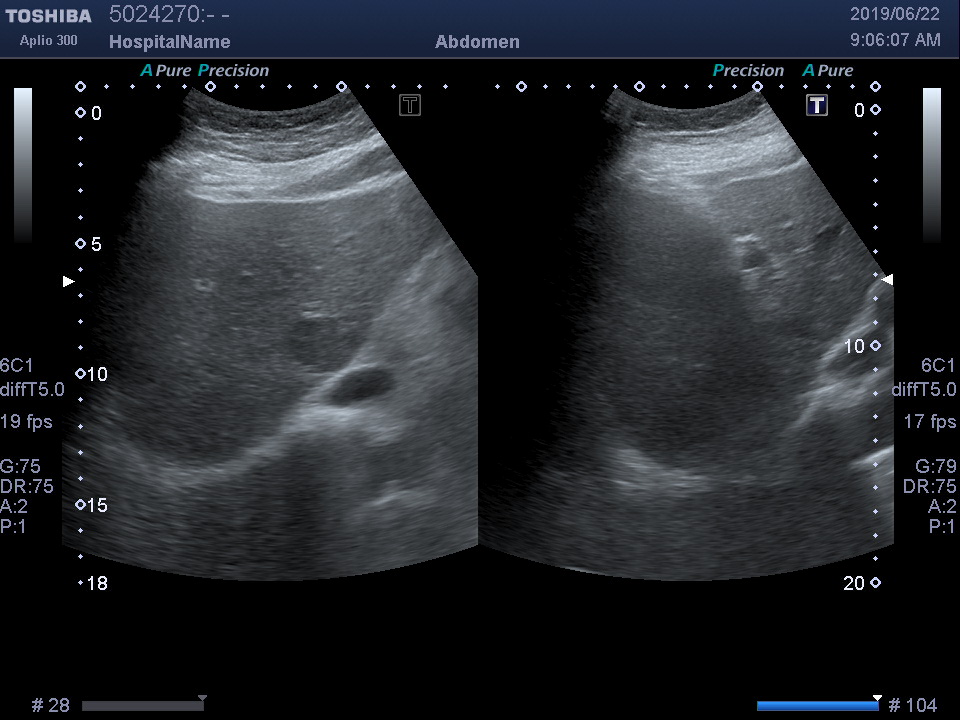Viewport: 960px width, 720px height.
Task: Click the right ultrasound liver image
Action: point(686,334)
